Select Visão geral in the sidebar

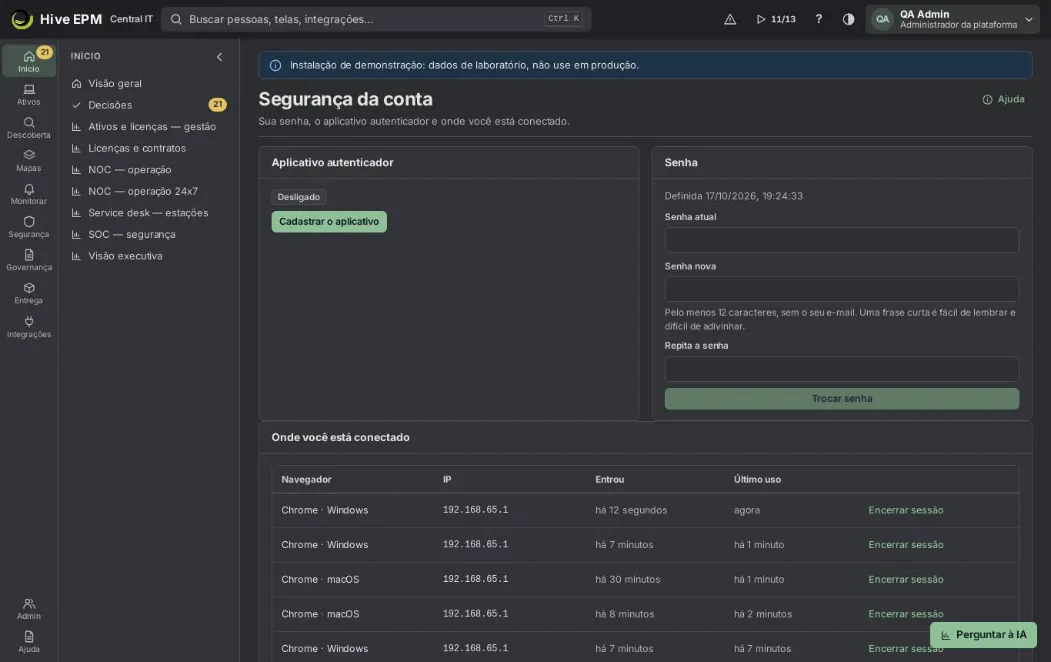click(149, 84)
